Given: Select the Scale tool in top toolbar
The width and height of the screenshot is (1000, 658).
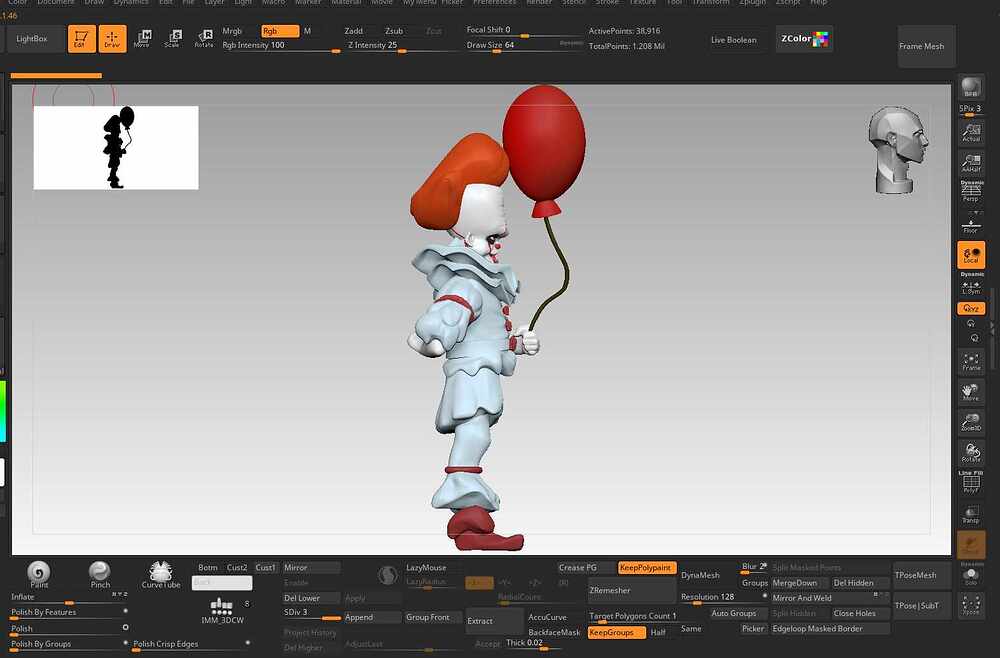Looking at the screenshot, I should [x=173, y=39].
